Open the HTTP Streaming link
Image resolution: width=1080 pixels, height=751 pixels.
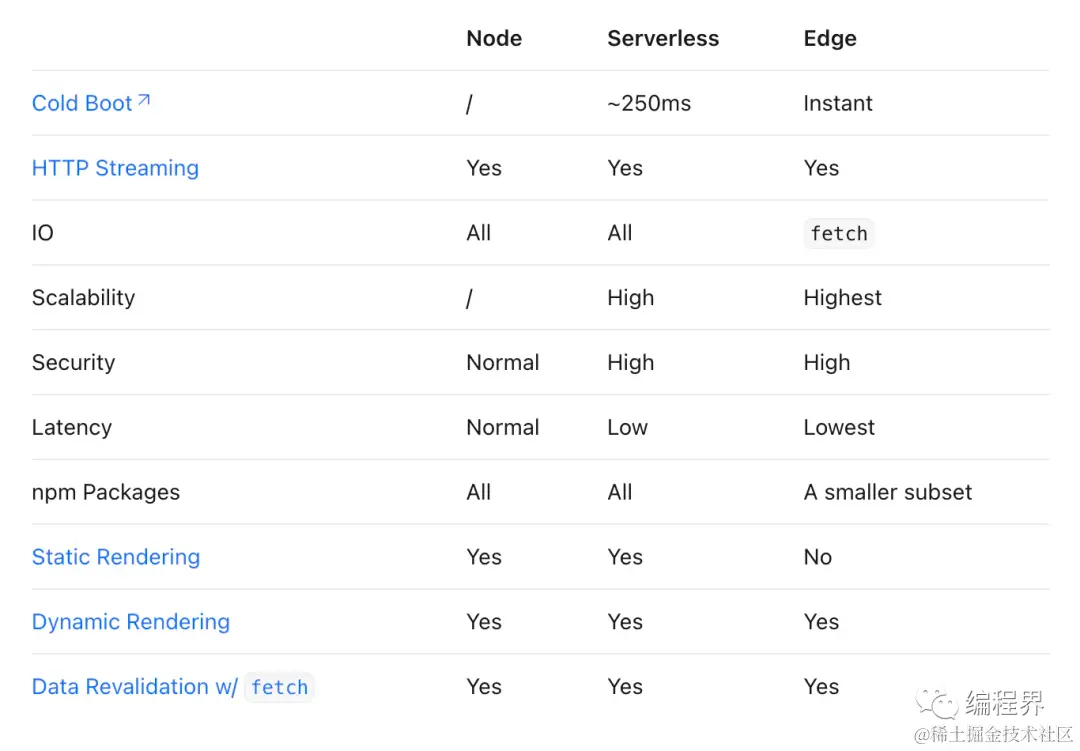click(x=115, y=168)
